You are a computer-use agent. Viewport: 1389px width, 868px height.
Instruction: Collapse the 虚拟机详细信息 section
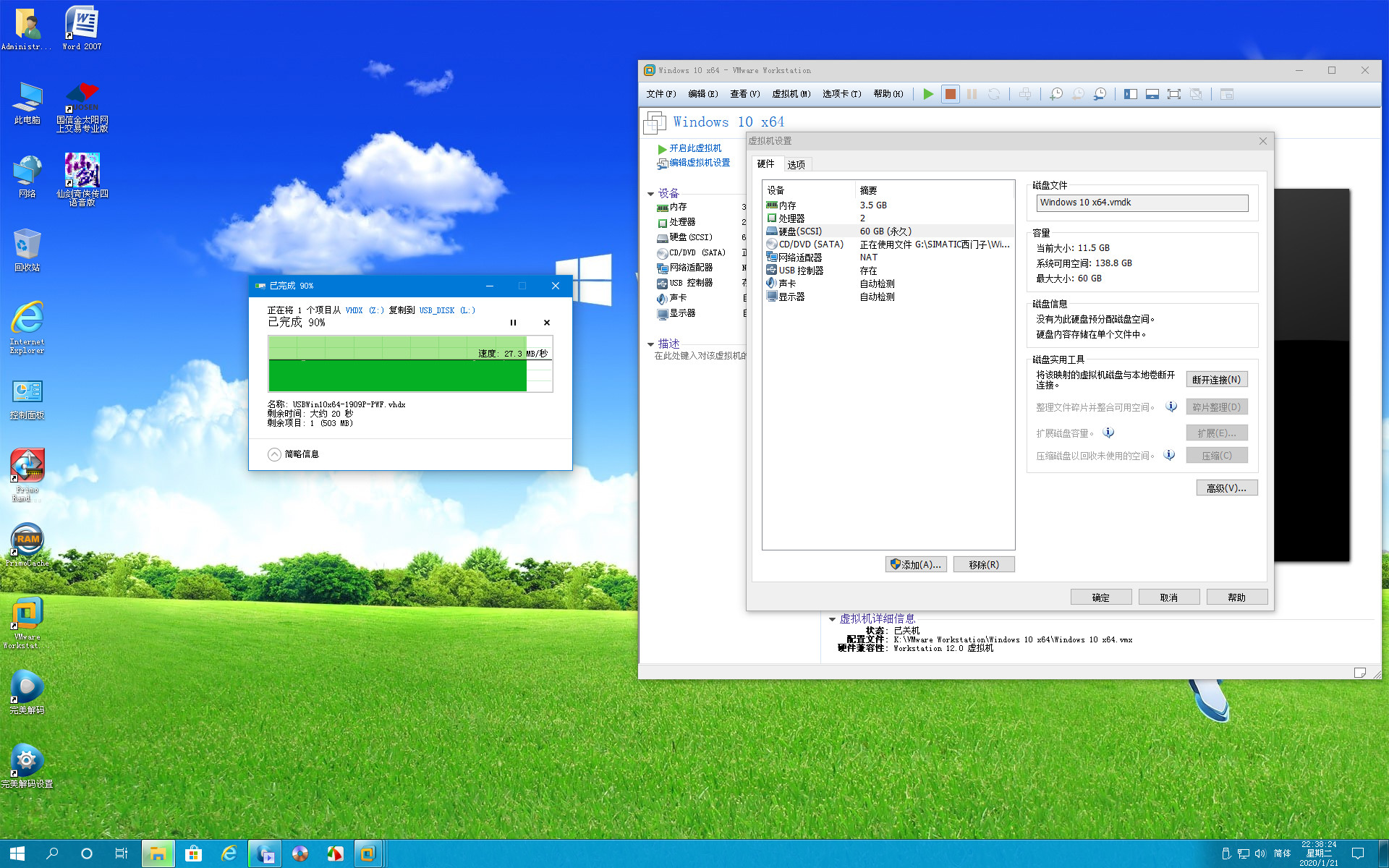(x=832, y=619)
